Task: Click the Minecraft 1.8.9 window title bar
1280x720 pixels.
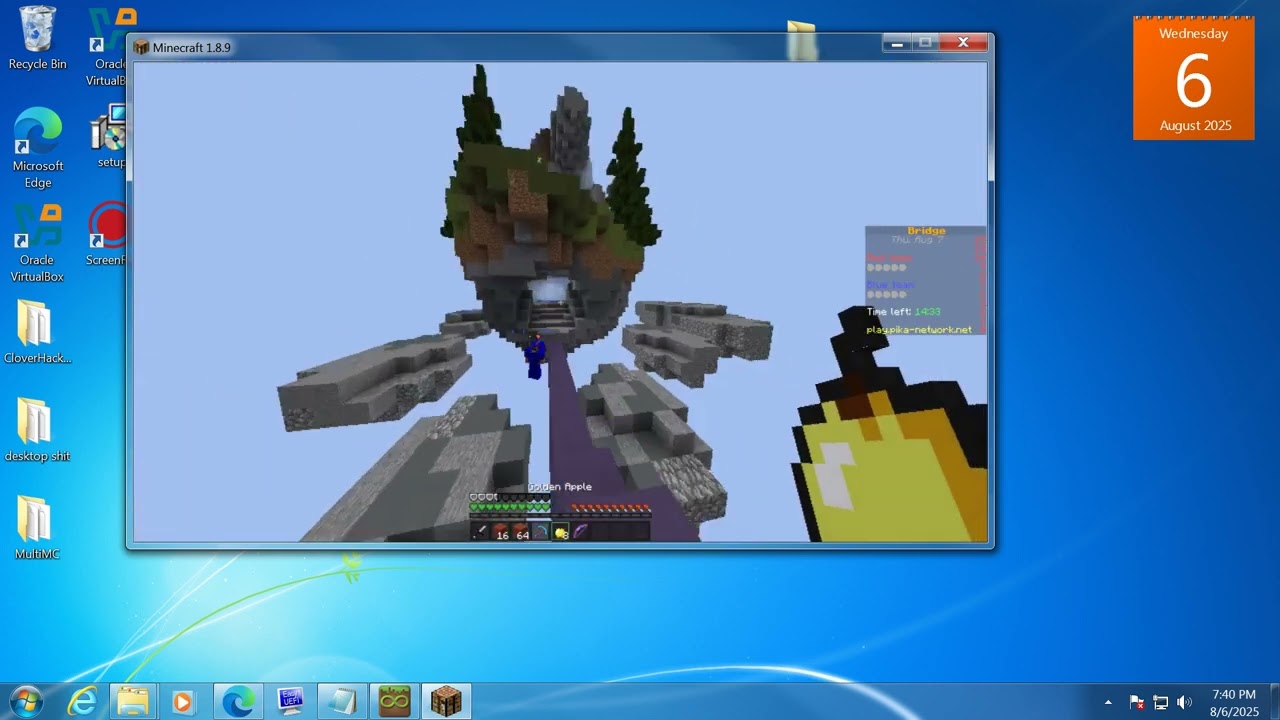Action: (510, 47)
